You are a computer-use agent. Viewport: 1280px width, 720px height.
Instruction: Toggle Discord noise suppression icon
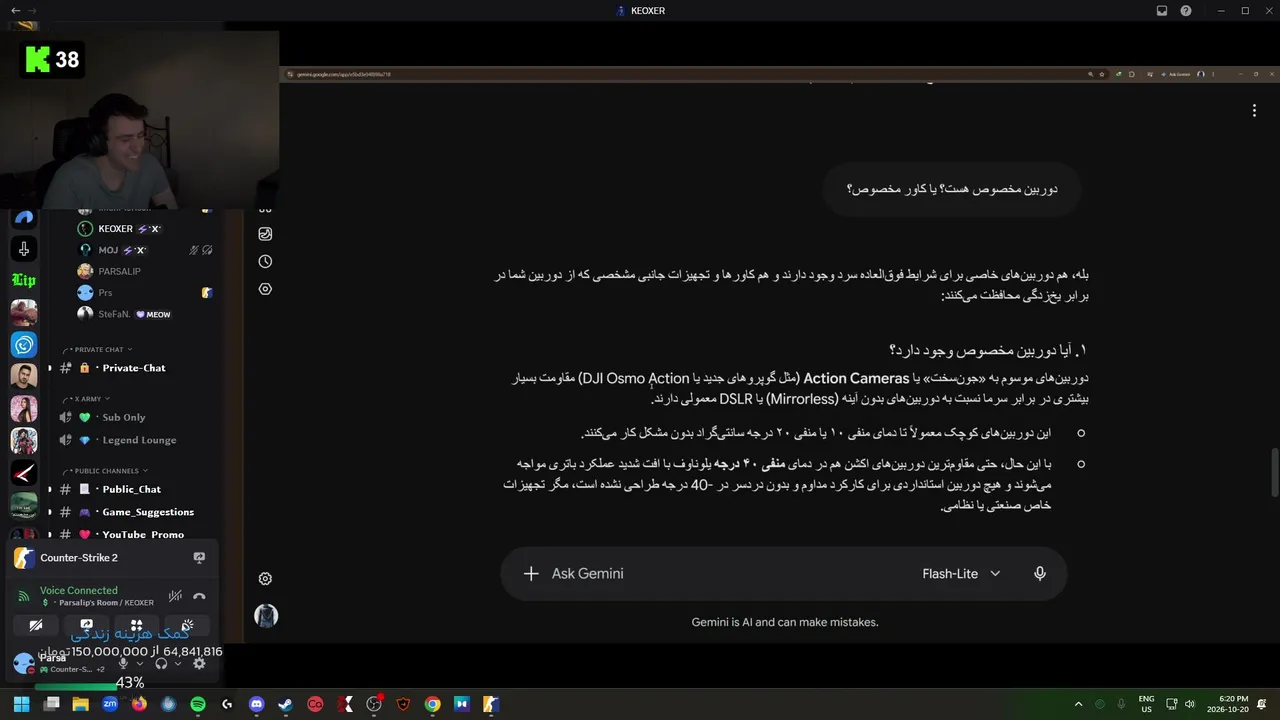(175, 597)
